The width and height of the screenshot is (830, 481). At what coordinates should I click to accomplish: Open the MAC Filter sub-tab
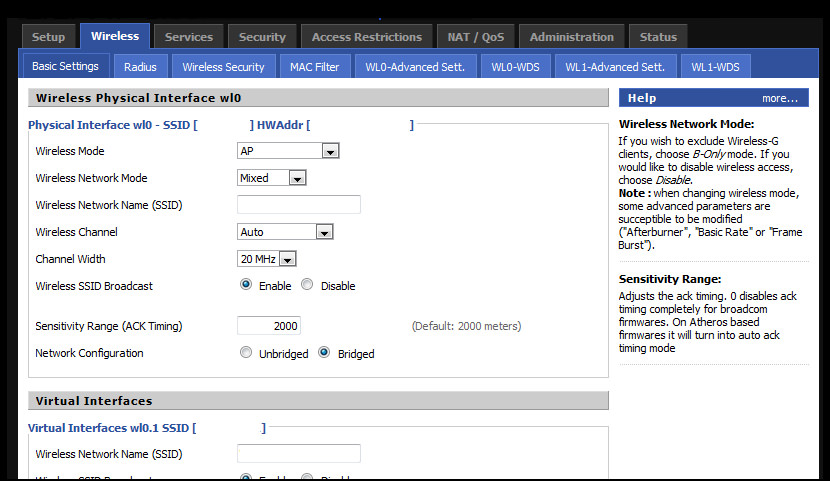coord(314,67)
